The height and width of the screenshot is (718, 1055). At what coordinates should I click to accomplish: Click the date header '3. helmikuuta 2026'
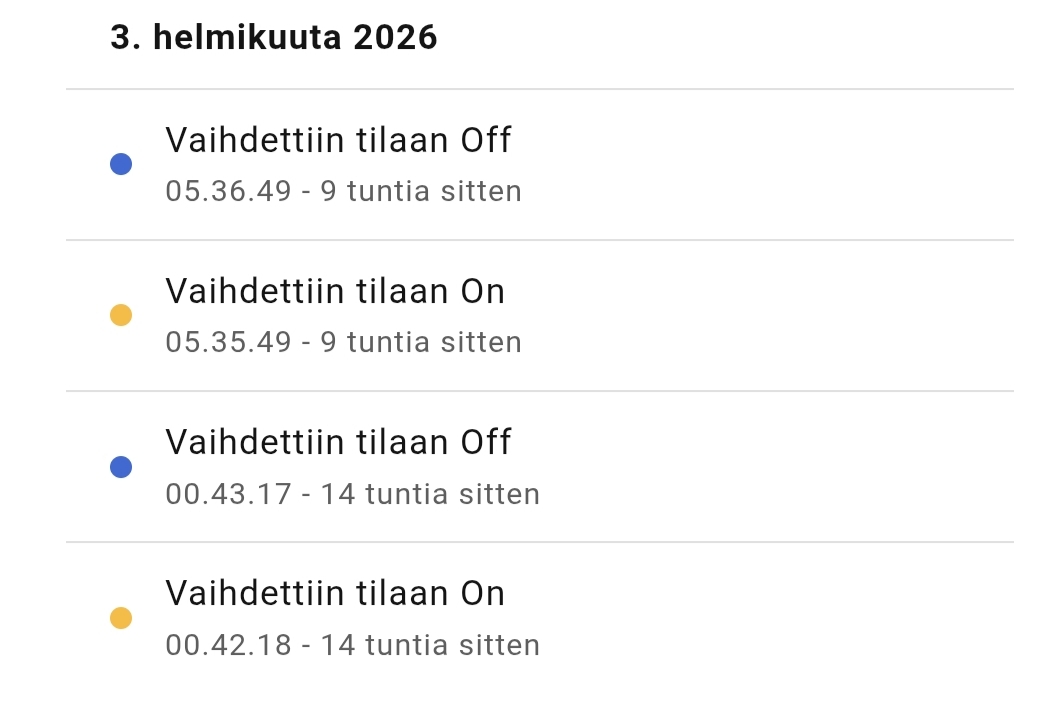point(274,37)
